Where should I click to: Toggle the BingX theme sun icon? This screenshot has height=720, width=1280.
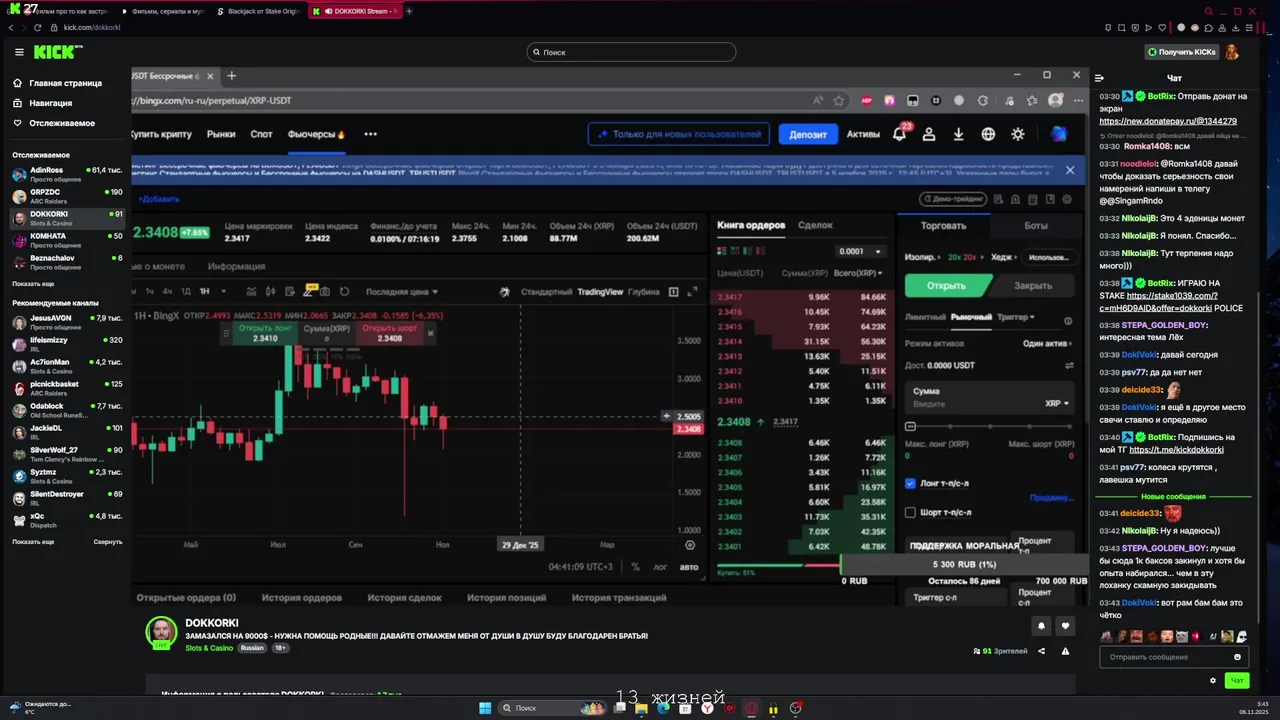(1018, 134)
